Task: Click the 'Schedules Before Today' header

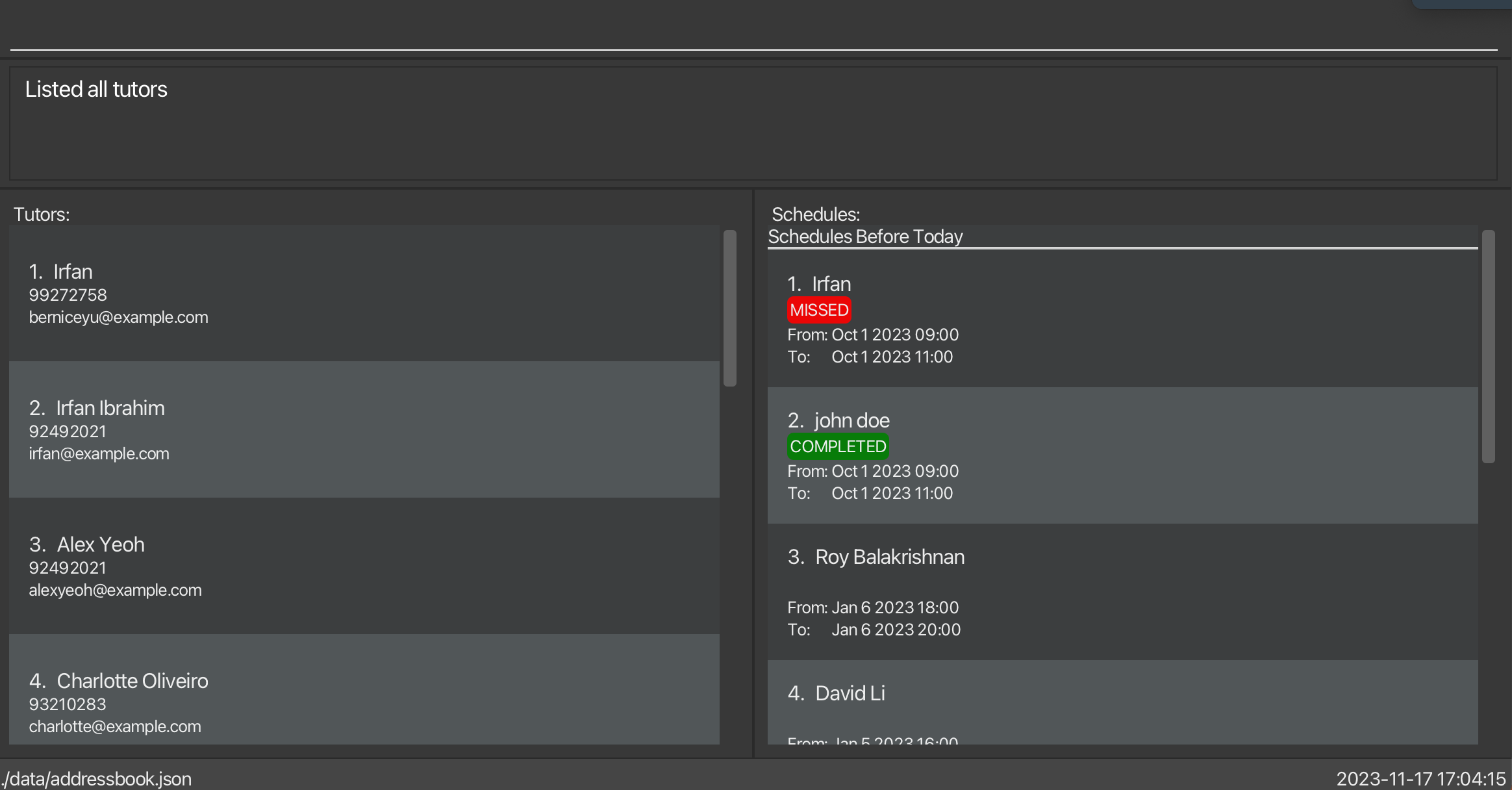Action: click(865, 236)
